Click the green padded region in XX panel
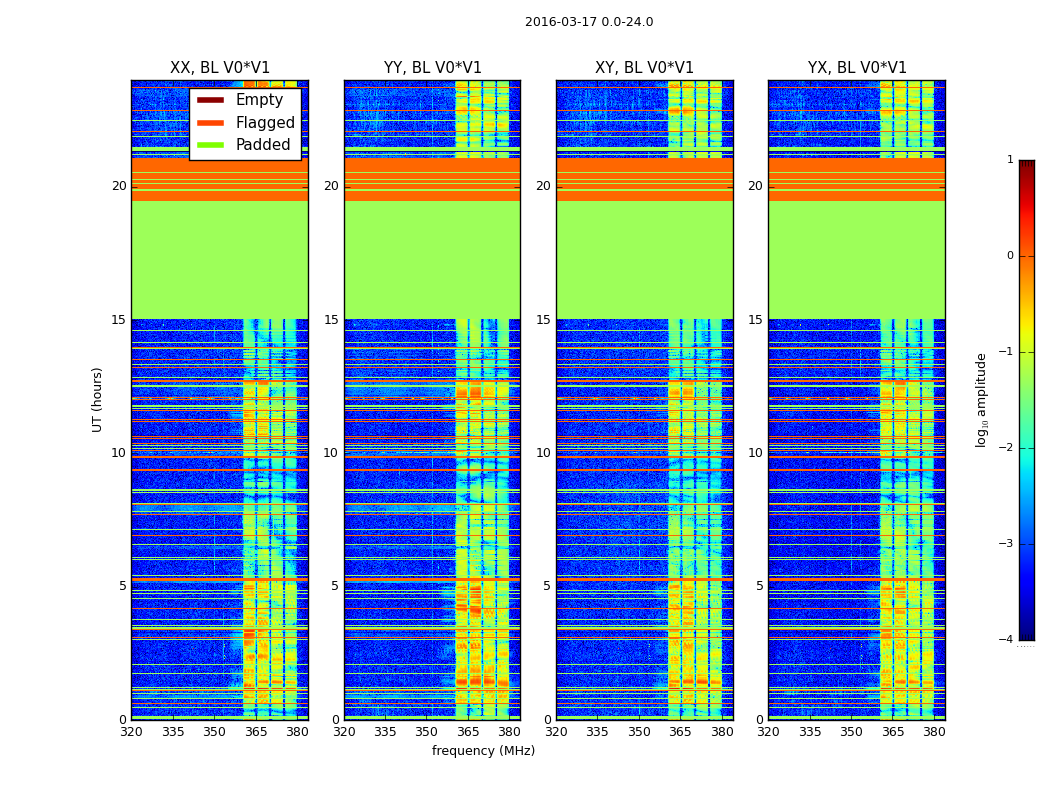1050x800 pixels. [220, 260]
